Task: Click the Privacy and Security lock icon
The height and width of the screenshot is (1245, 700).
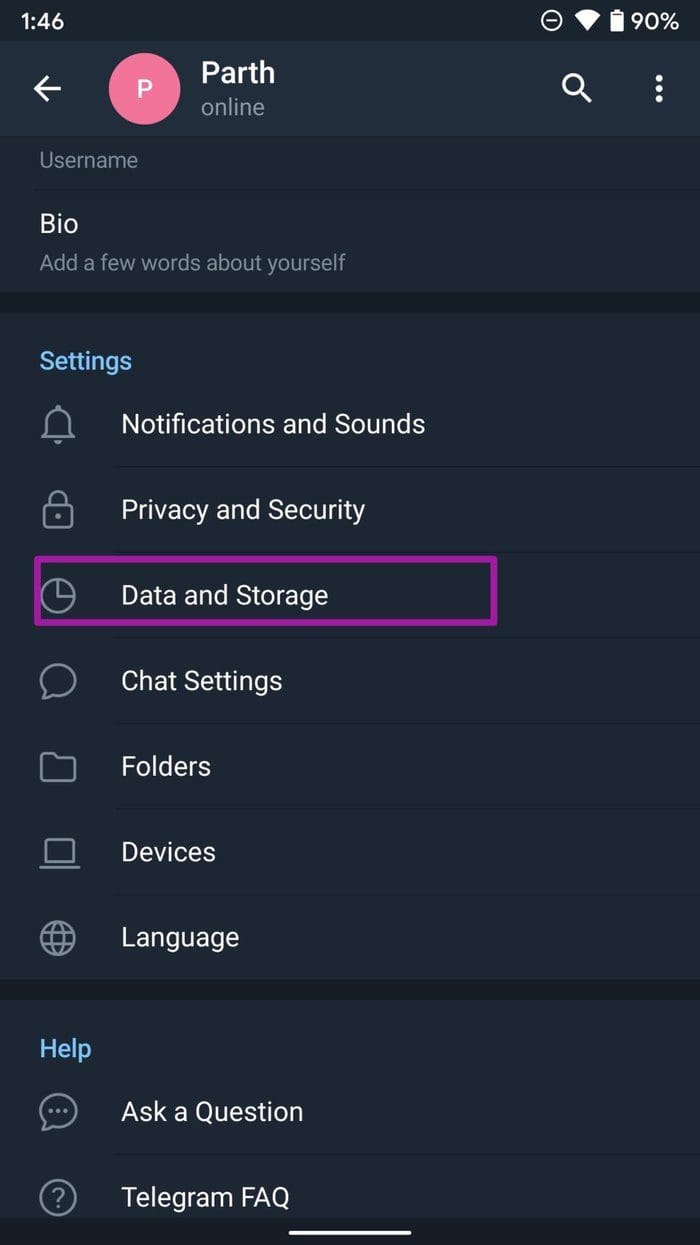Action: pos(58,509)
